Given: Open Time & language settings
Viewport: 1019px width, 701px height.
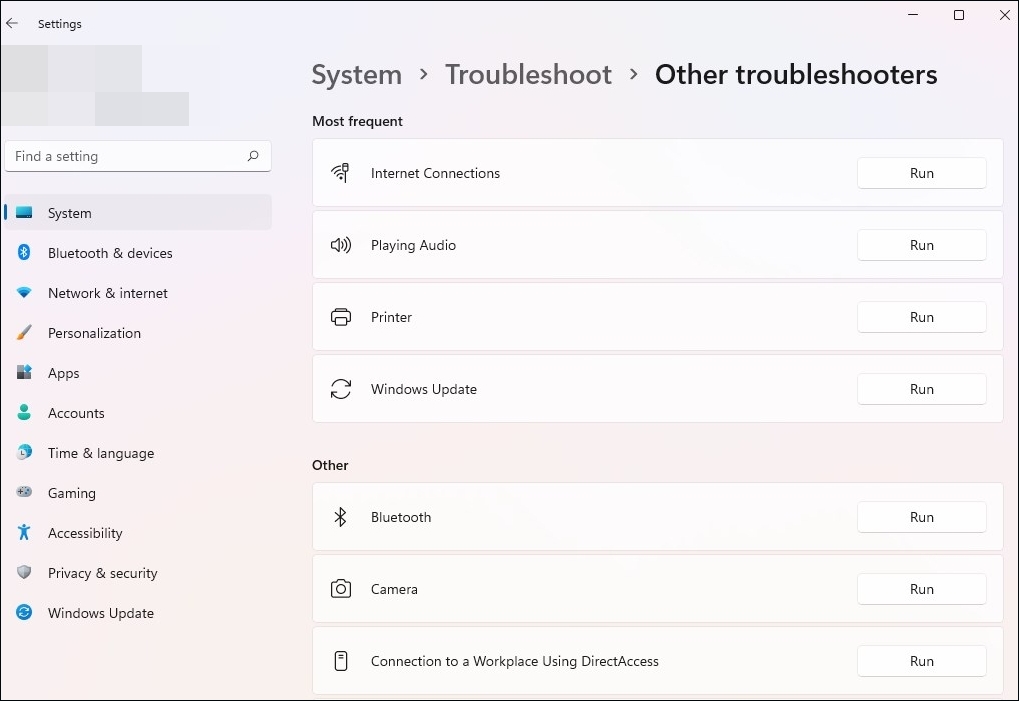Looking at the screenshot, I should 100,453.
